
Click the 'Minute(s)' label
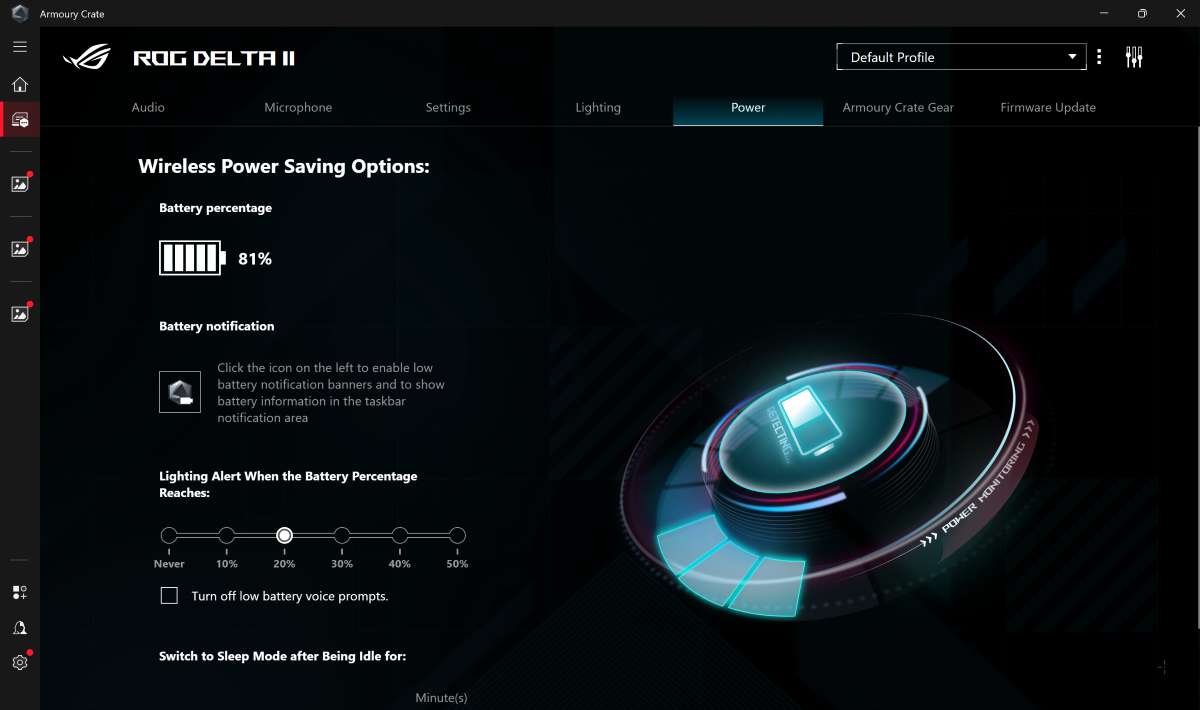click(441, 697)
